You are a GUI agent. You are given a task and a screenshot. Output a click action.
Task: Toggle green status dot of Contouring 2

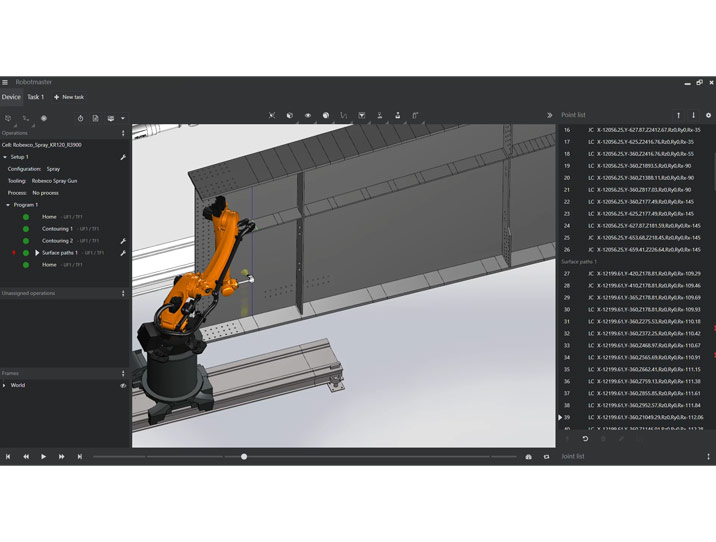(x=26, y=241)
